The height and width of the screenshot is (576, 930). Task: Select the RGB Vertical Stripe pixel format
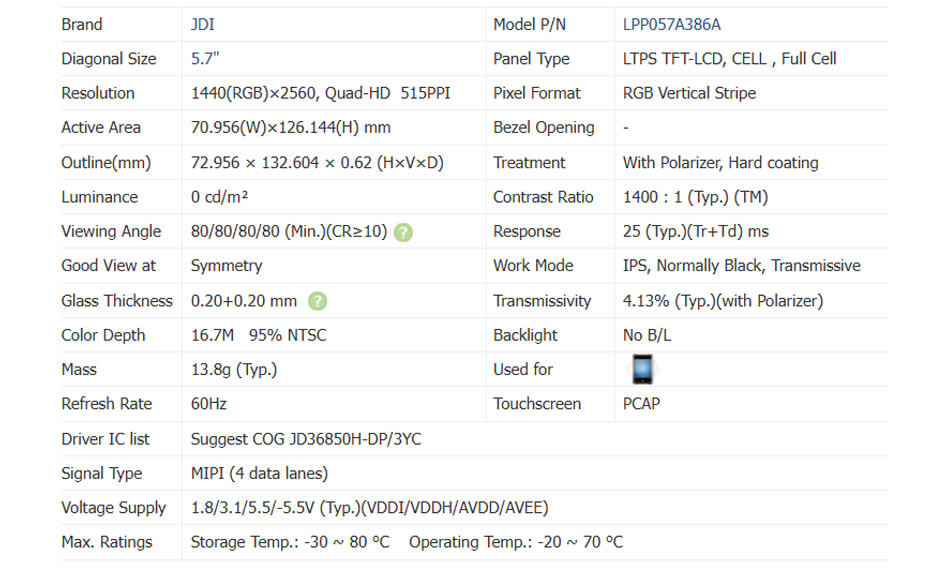689,93
